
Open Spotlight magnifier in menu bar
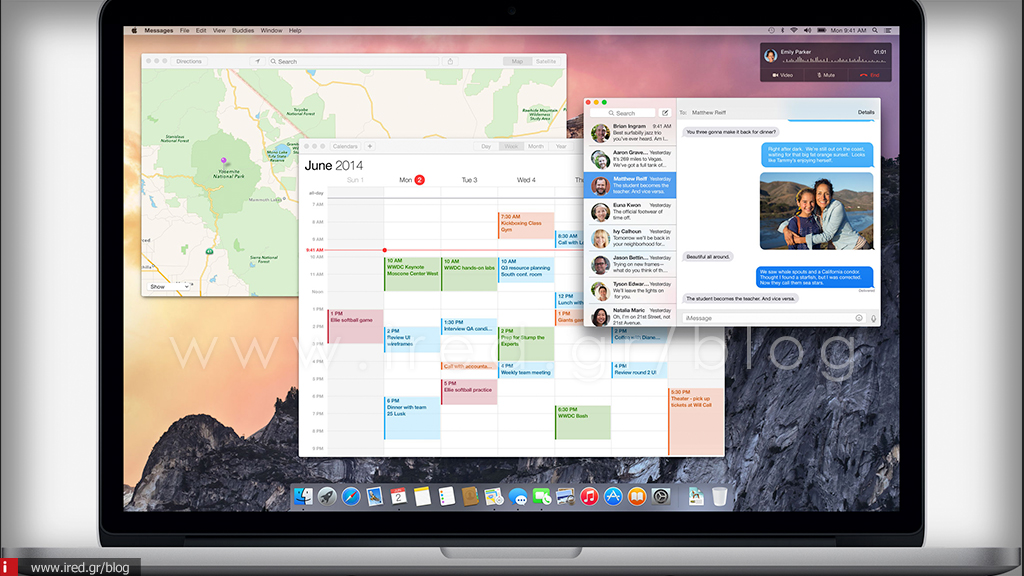875,30
